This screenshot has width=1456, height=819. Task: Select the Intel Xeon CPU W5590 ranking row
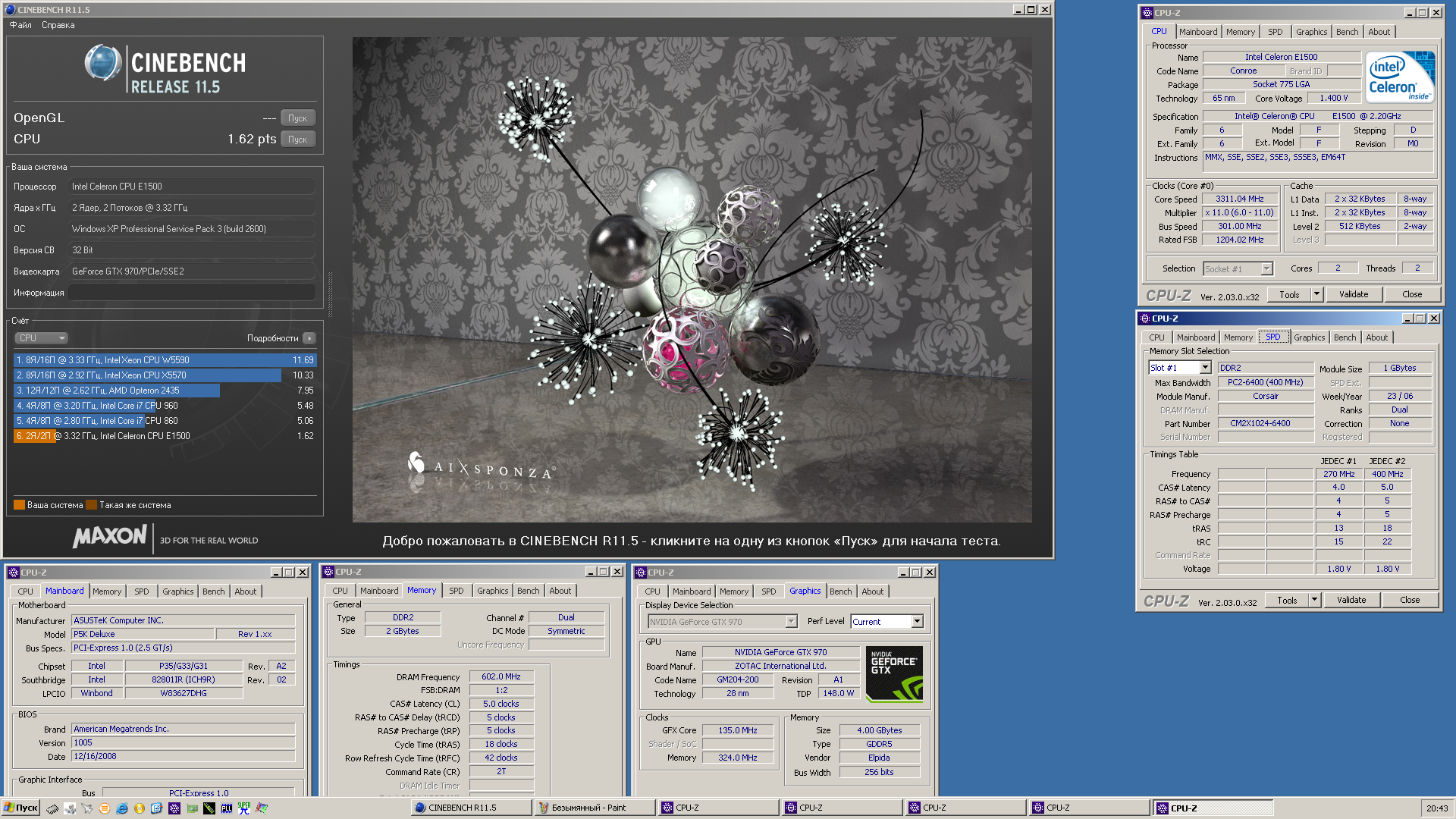pyautogui.click(x=165, y=360)
